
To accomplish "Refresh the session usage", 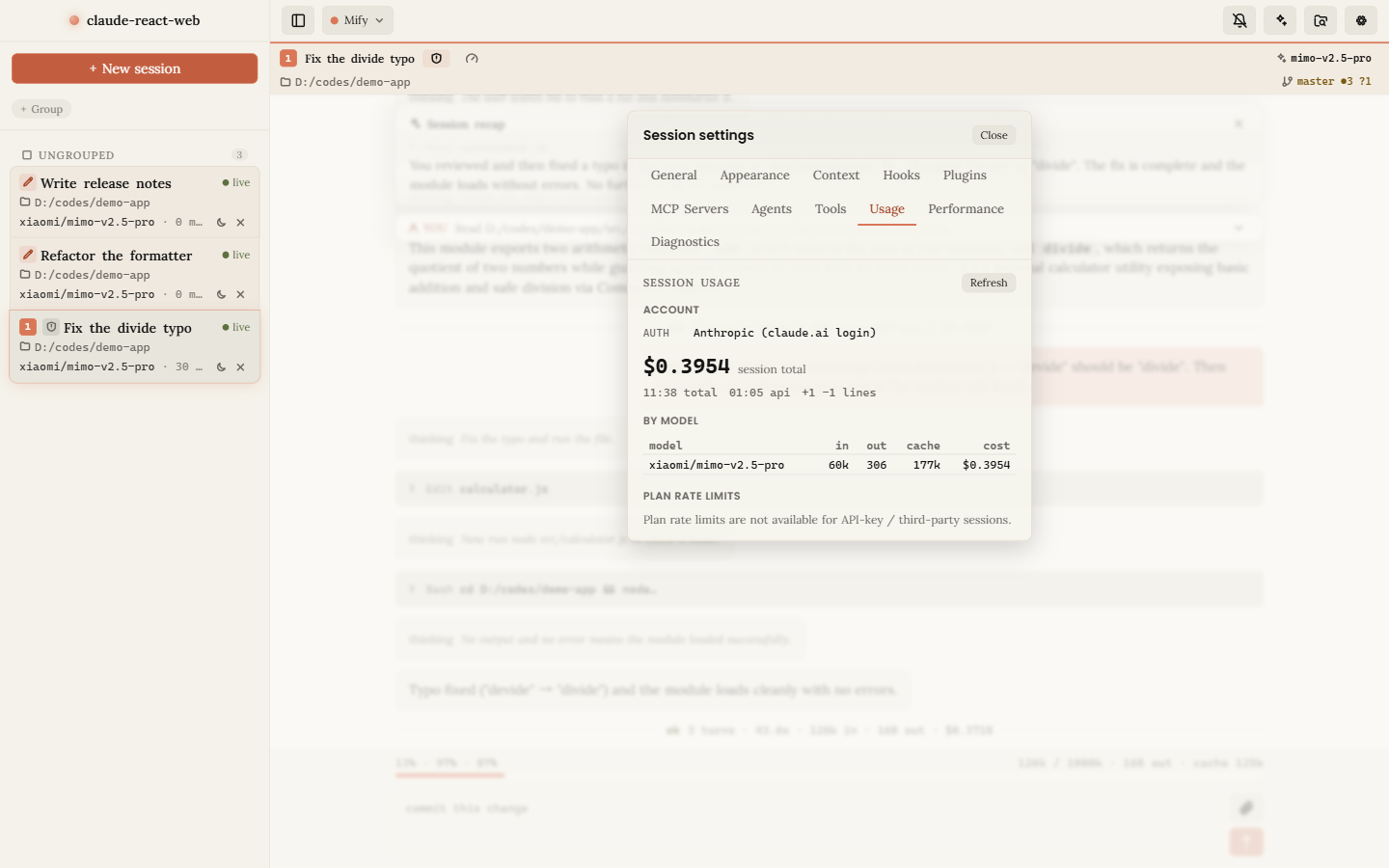I will coord(988,283).
